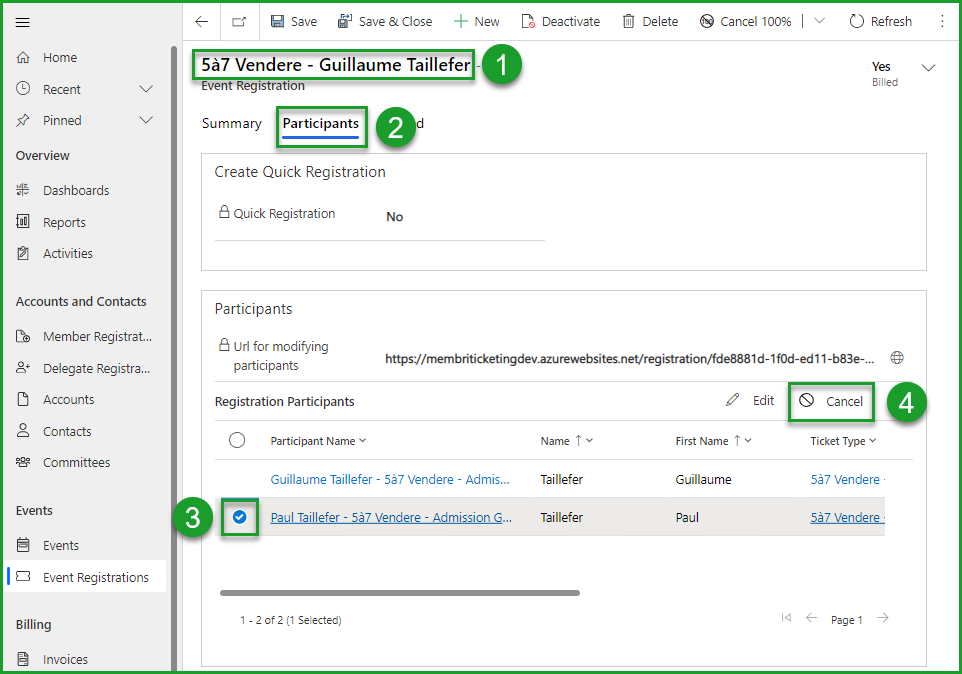The height and width of the screenshot is (674, 962).
Task: Cancel the selected registration participant
Action: pyautogui.click(x=832, y=401)
